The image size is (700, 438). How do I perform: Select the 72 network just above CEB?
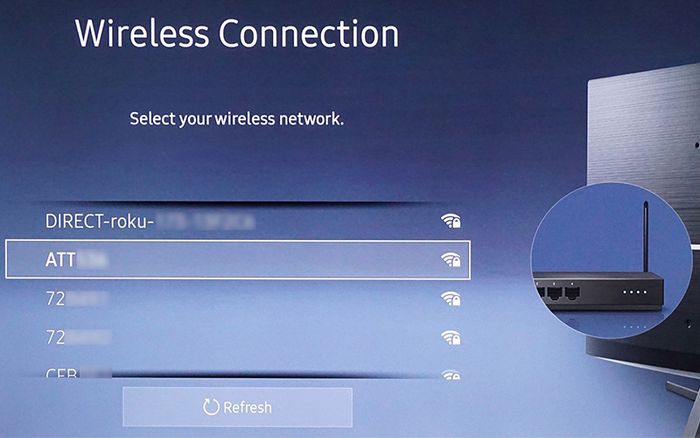pyautogui.click(x=238, y=337)
